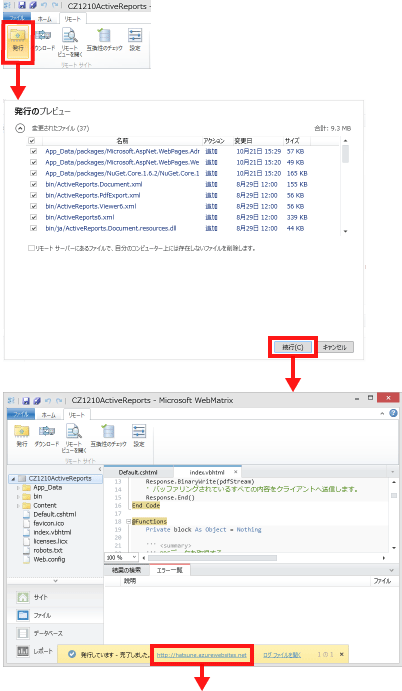Screen dimensions: 402x691
Task: Click code editor horizontal scrollbar thumb
Action: pyautogui.click(x=212, y=557)
